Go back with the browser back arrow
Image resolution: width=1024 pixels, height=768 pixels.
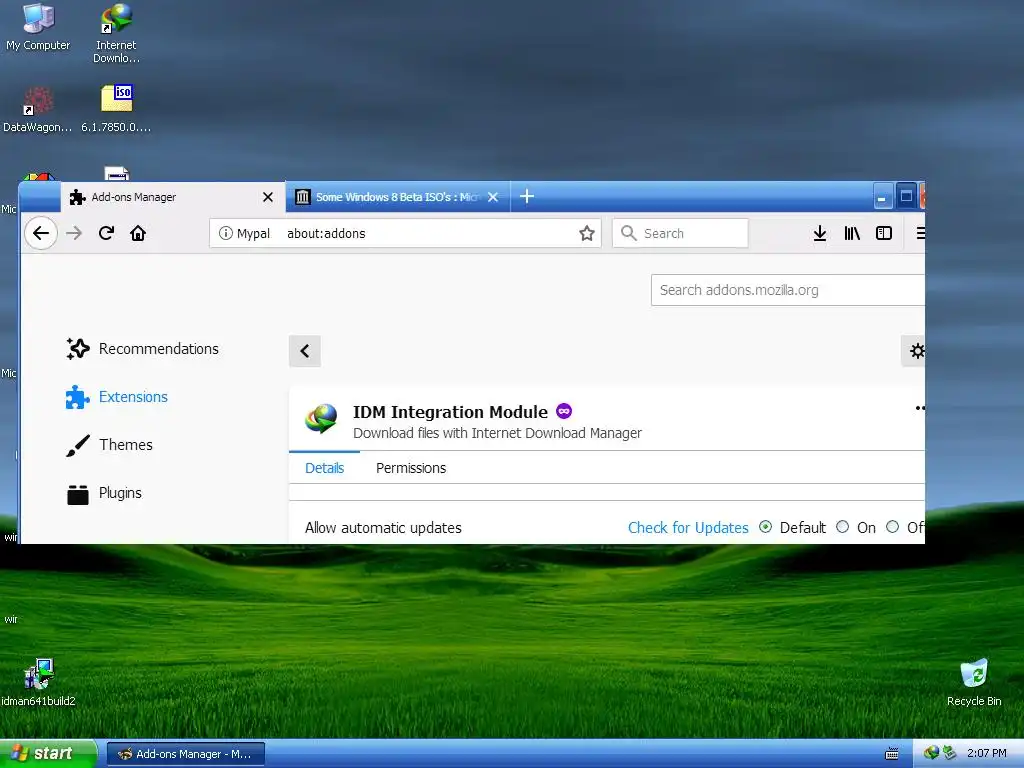click(40, 233)
